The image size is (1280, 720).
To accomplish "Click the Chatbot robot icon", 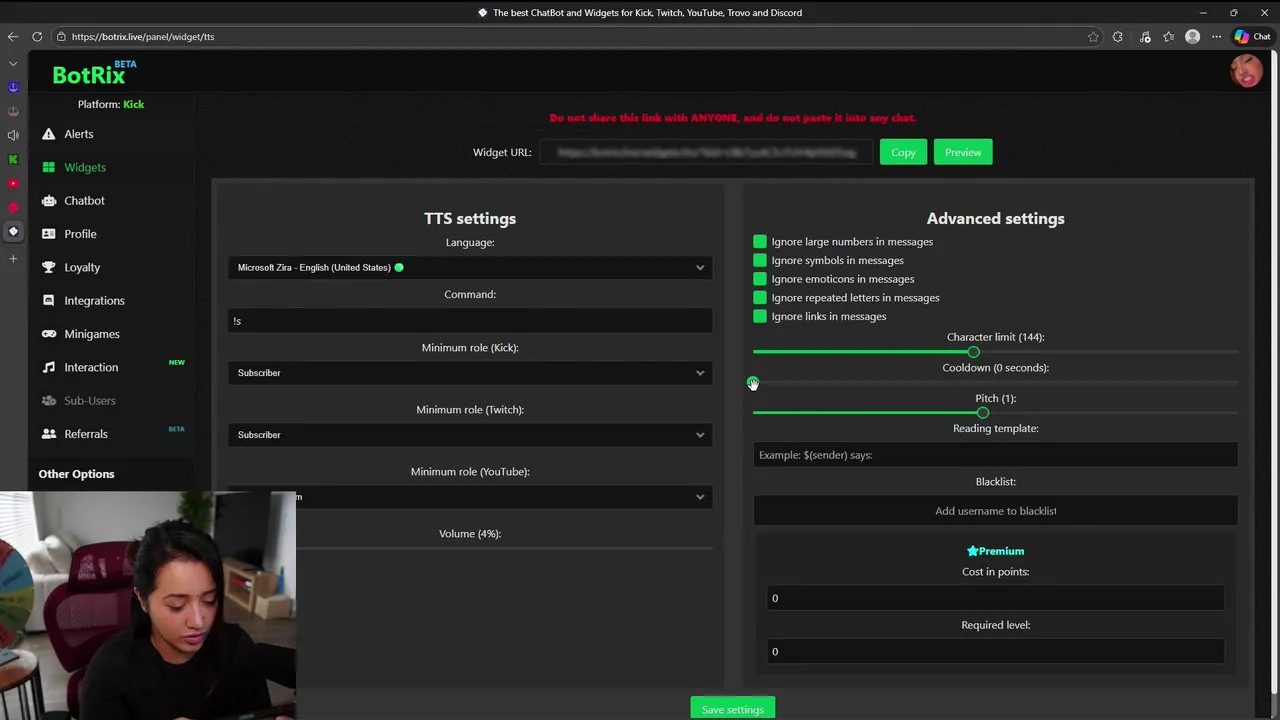I will click(x=48, y=200).
